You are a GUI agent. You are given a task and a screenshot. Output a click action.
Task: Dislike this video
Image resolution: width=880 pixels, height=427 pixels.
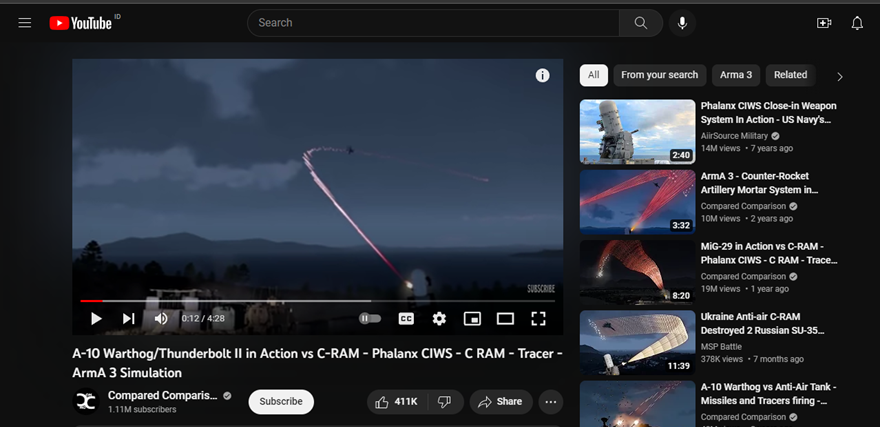(x=445, y=402)
